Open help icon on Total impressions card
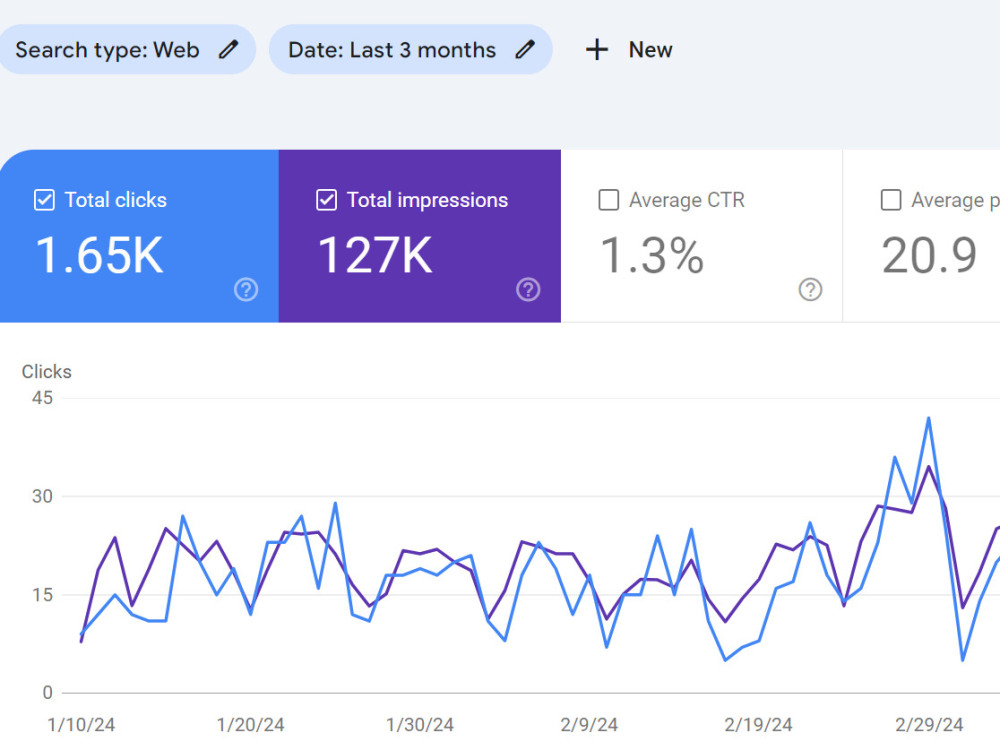This screenshot has width=1000, height=750. coord(528,290)
